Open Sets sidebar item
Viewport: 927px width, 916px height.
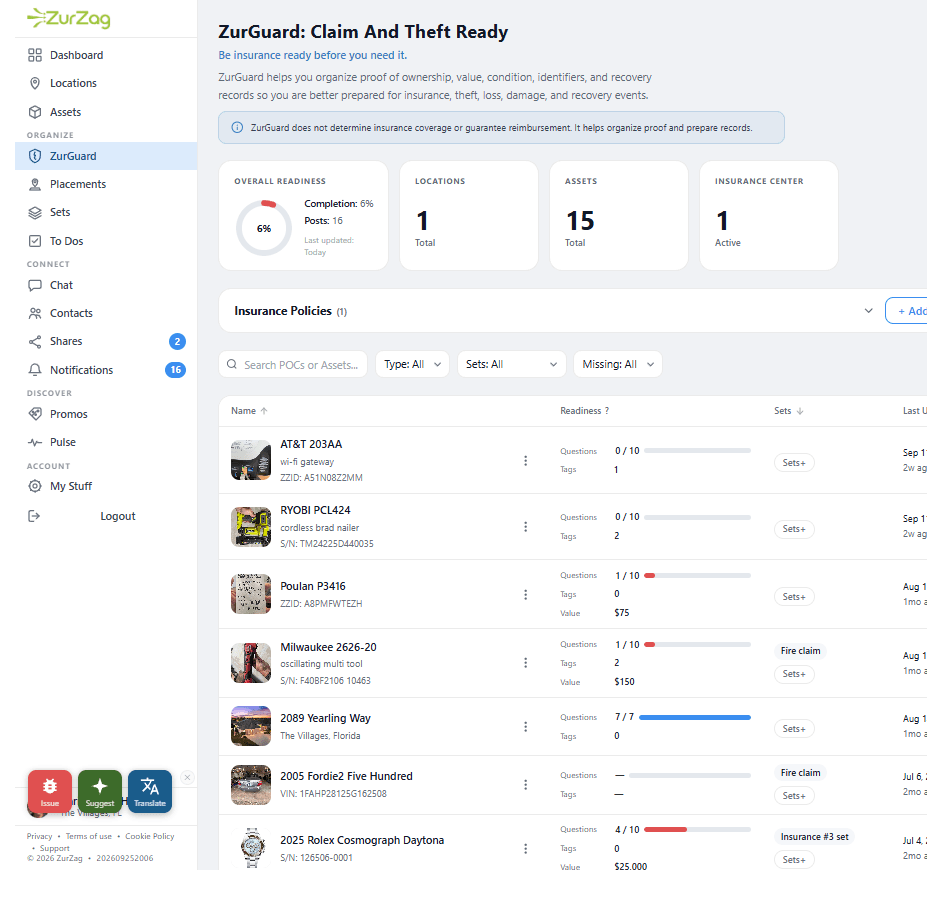pyautogui.click(x=106, y=212)
